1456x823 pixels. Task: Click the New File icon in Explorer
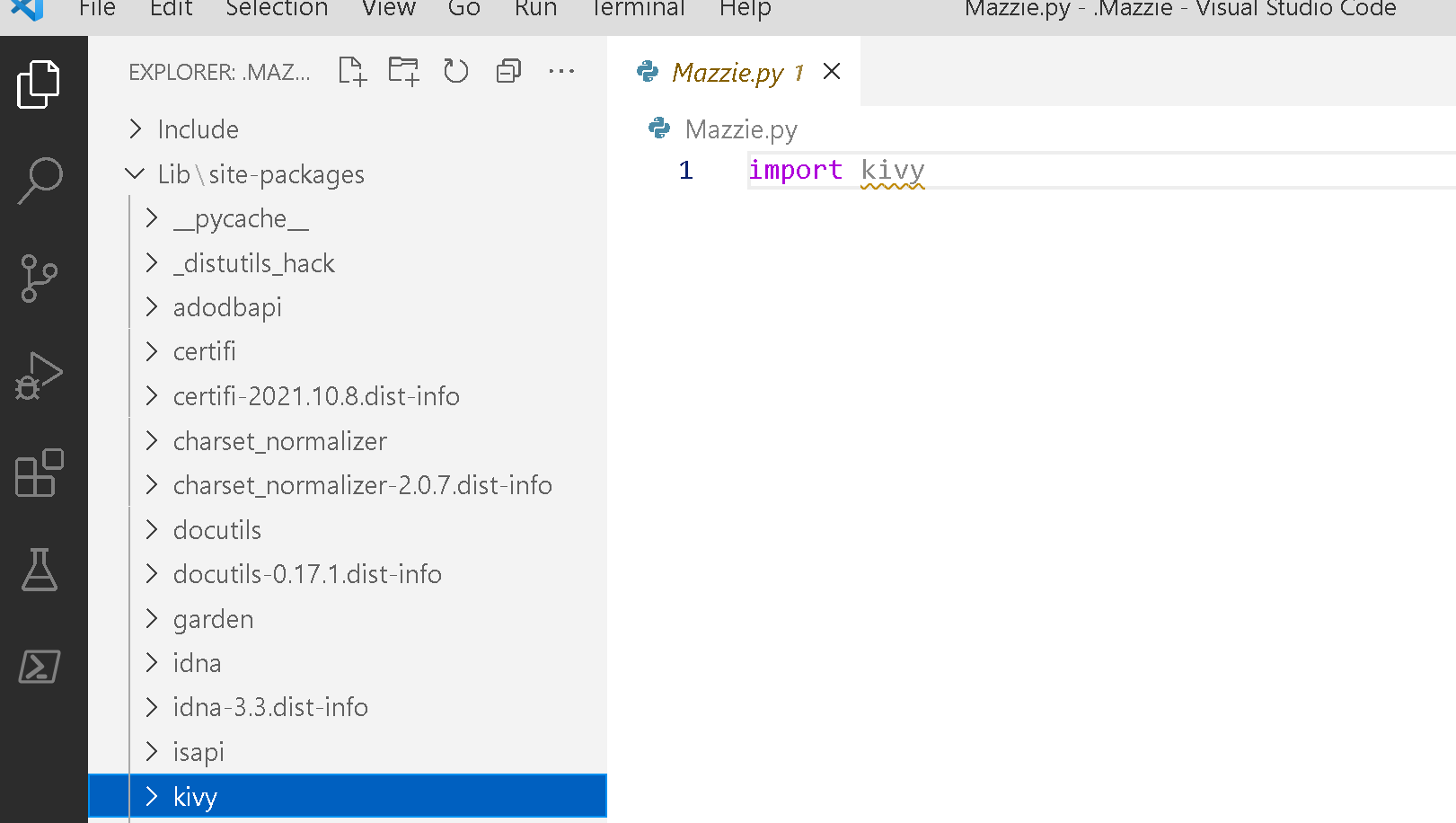pos(352,72)
